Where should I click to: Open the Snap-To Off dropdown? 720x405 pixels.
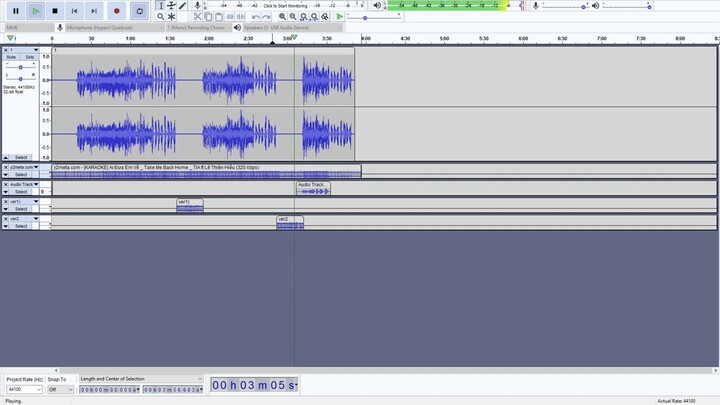[x=60, y=389]
